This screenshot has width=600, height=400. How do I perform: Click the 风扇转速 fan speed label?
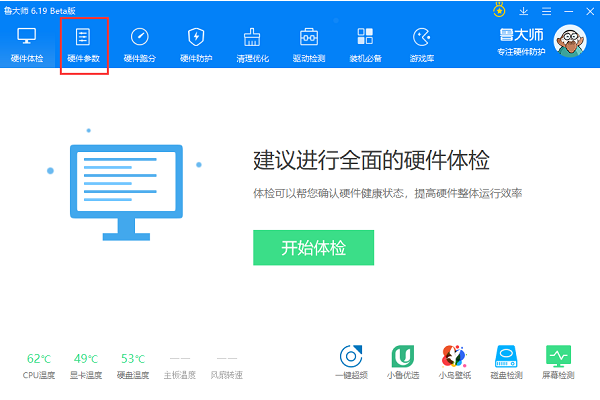click(x=227, y=375)
